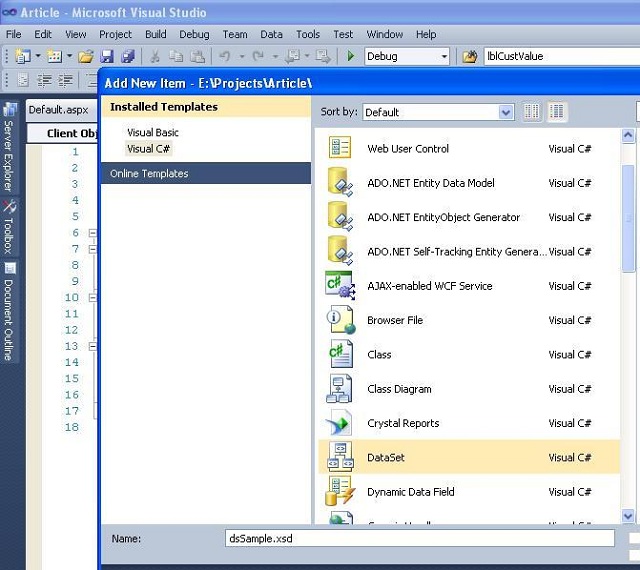Select the Browser File template icon
The image size is (640, 570).
click(x=340, y=320)
